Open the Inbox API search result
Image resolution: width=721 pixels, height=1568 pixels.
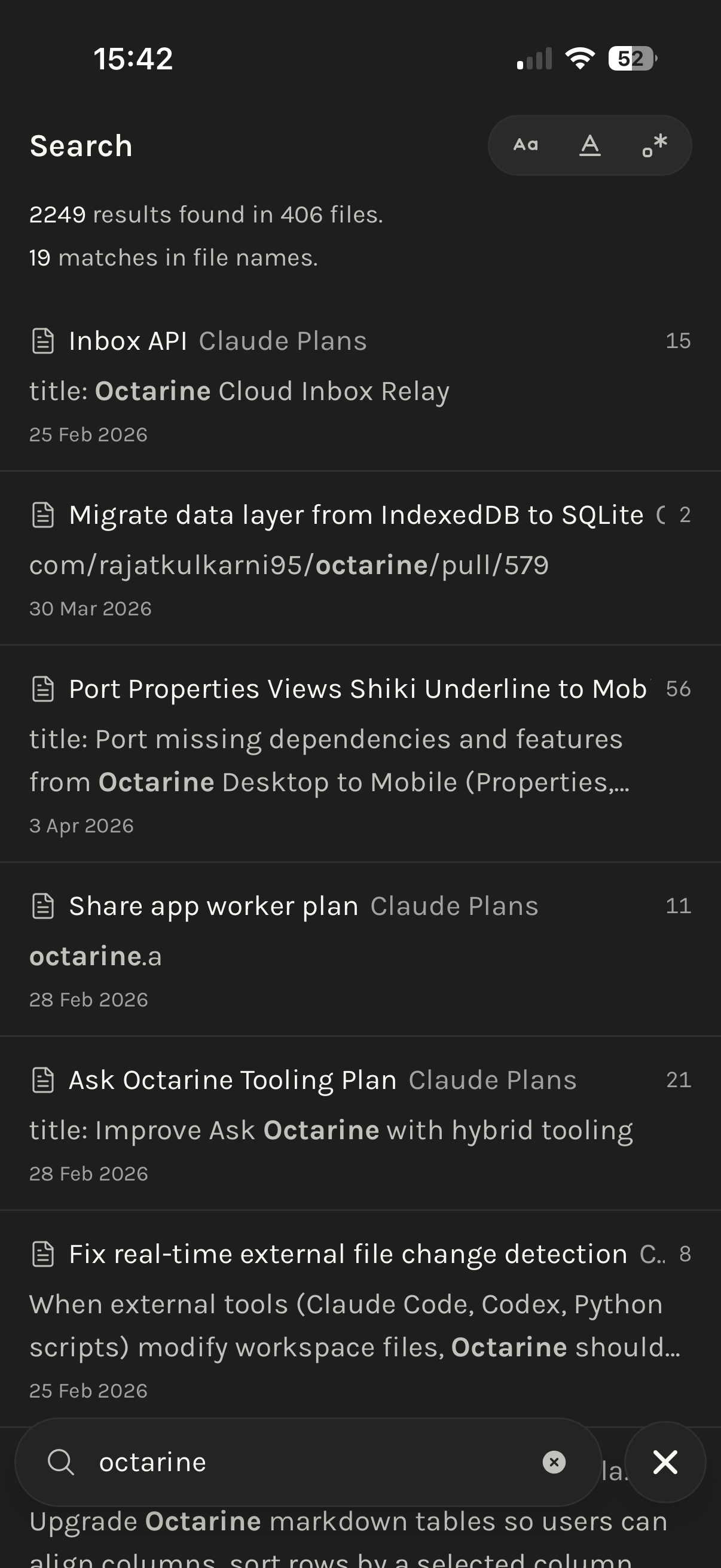pyautogui.click(x=128, y=341)
